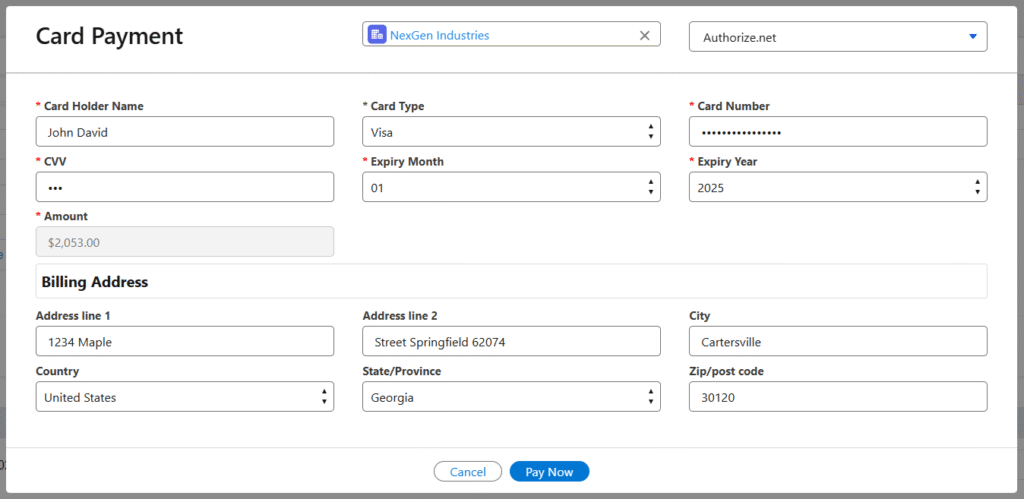Screen dimensions: 1024x499
Task: Open the Authorize.net payment gateway dropdown
Action: [837, 37]
